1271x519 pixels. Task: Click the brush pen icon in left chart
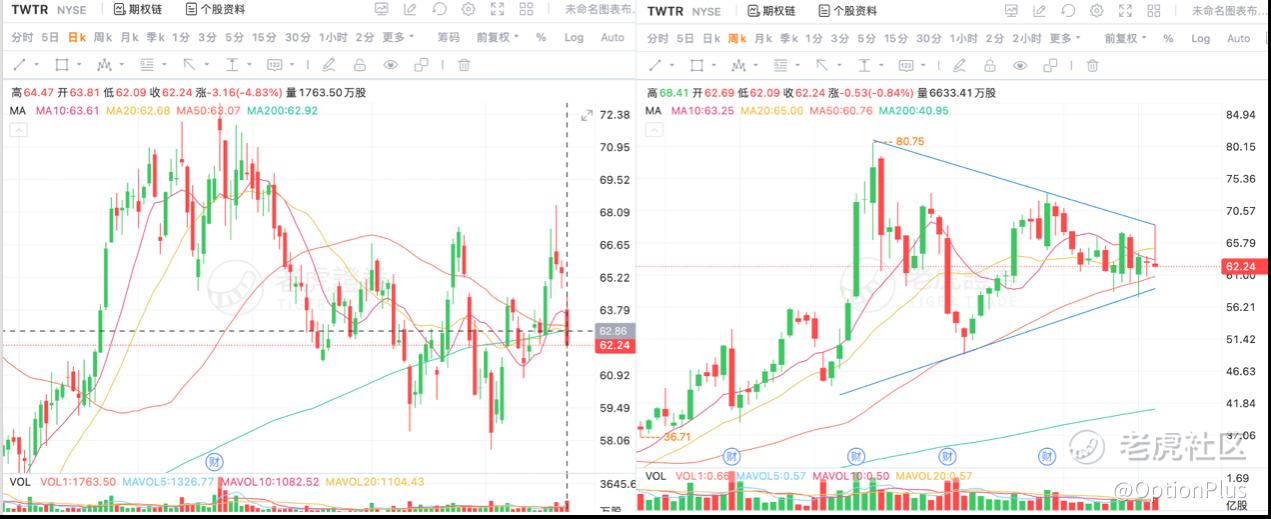click(329, 65)
